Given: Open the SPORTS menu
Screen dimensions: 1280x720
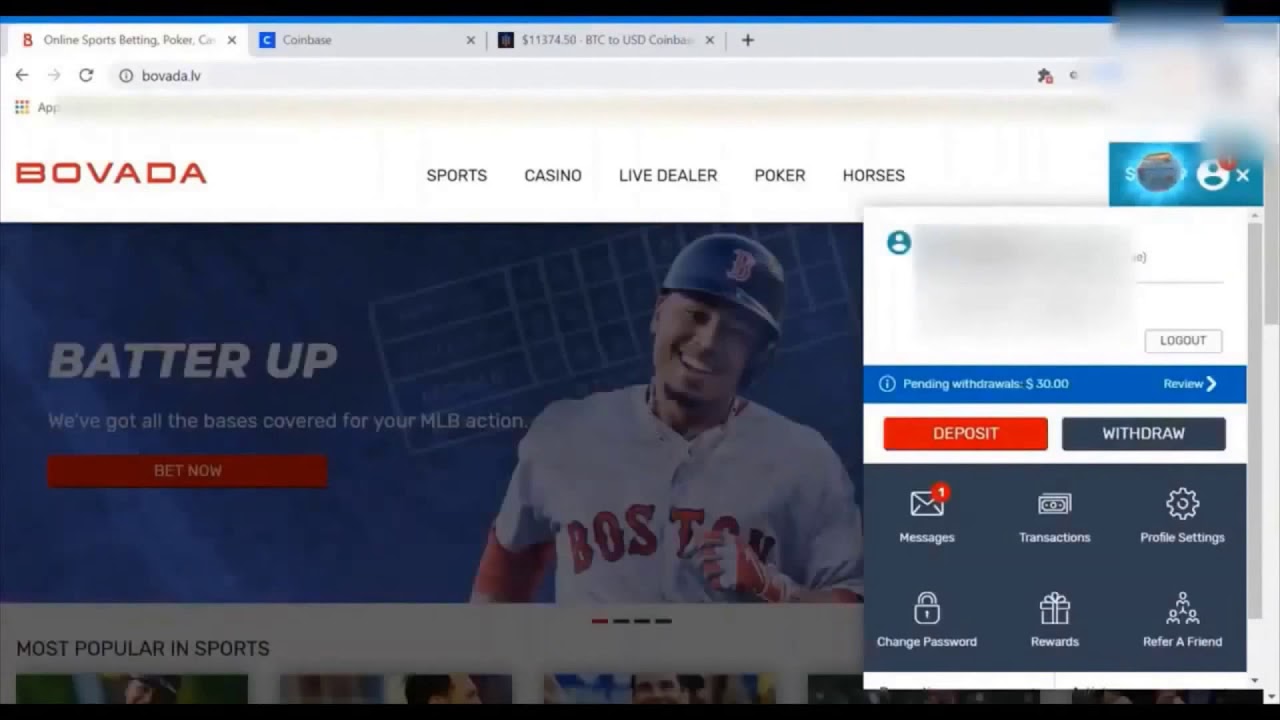Looking at the screenshot, I should 457,175.
